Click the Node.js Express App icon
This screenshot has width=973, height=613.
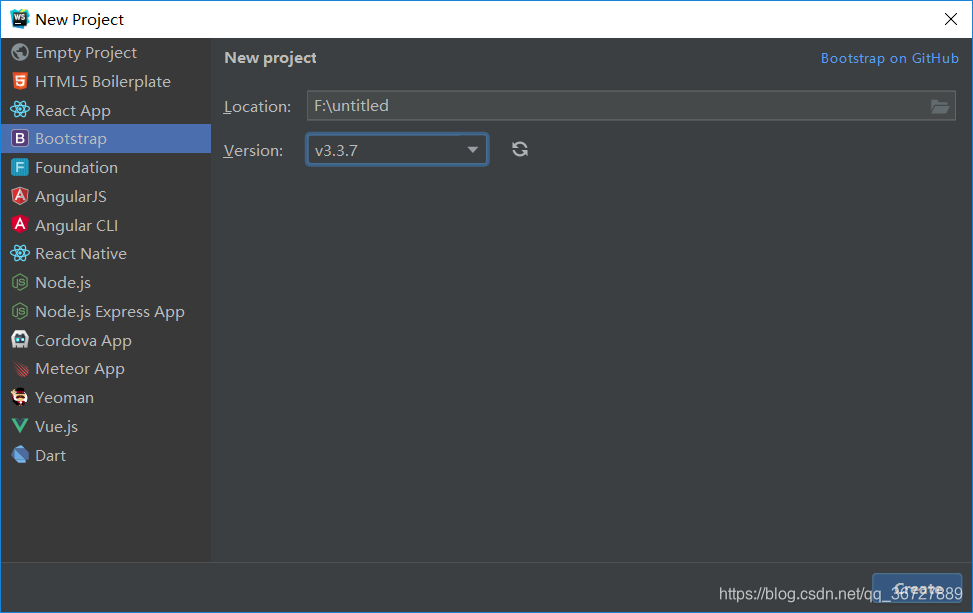[20, 311]
